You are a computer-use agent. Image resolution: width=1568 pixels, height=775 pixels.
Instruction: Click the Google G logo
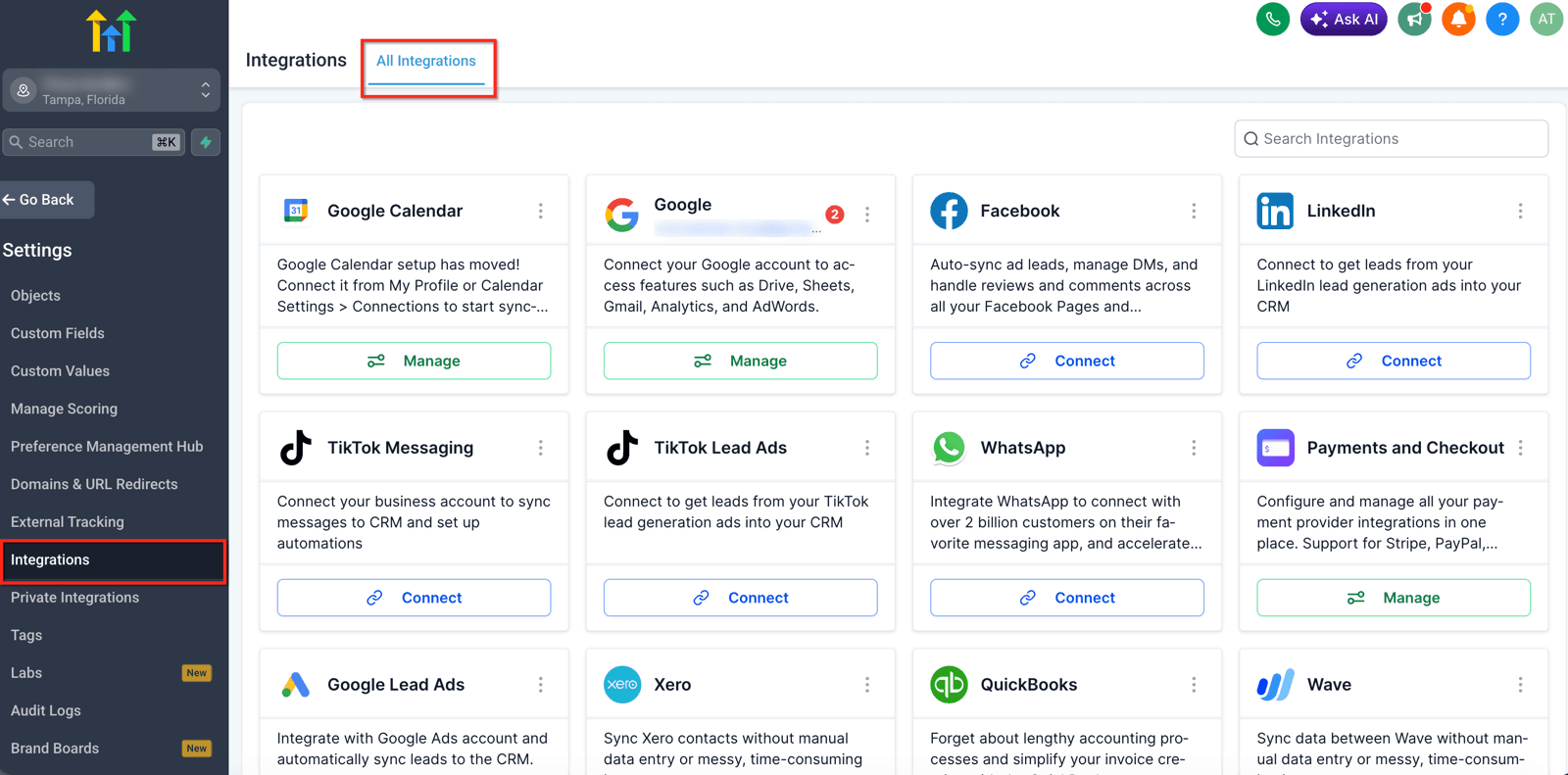tap(622, 215)
